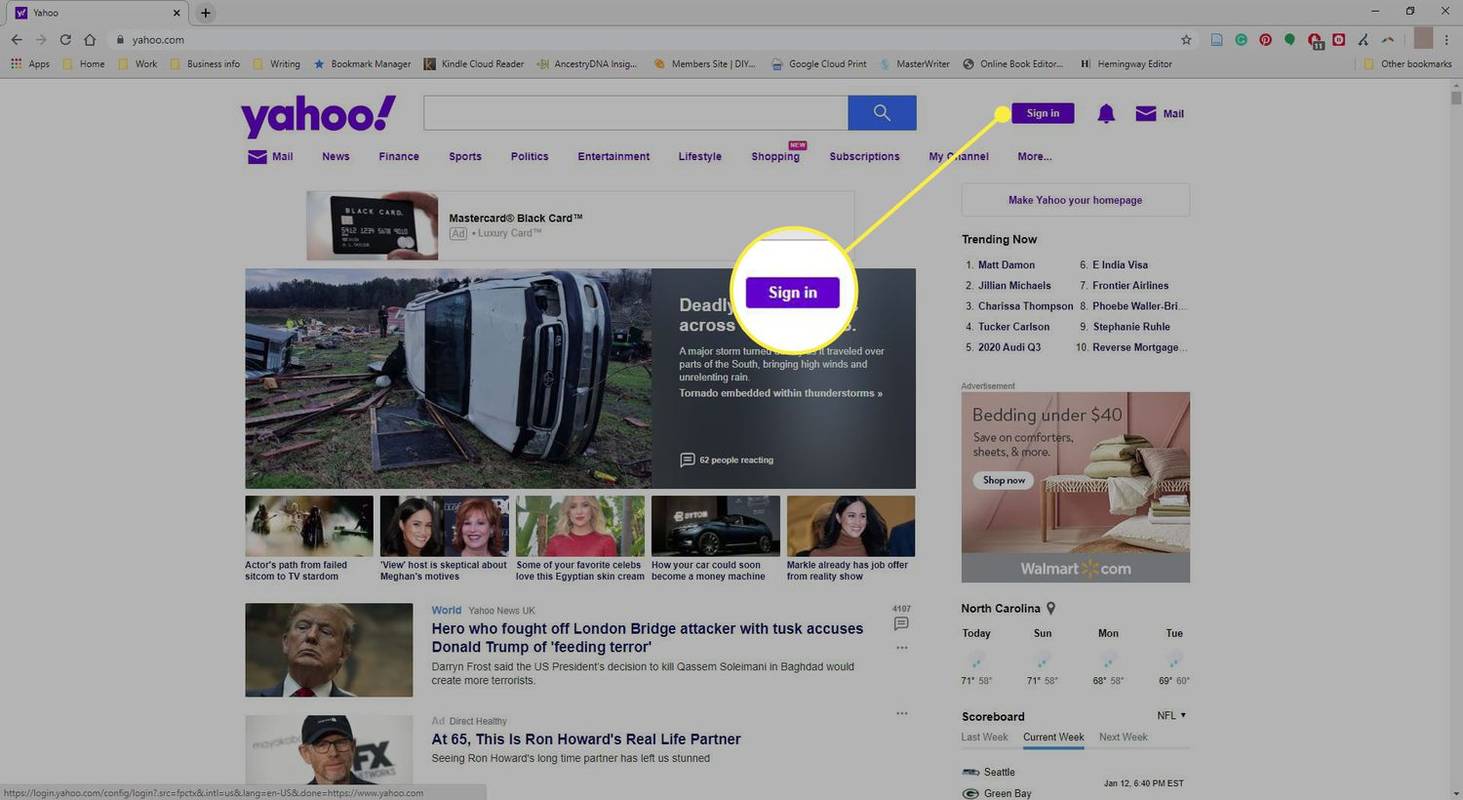Open the Business info bookmarks folder
This screenshot has width=1463, height=800.
click(x=205, y=64)
